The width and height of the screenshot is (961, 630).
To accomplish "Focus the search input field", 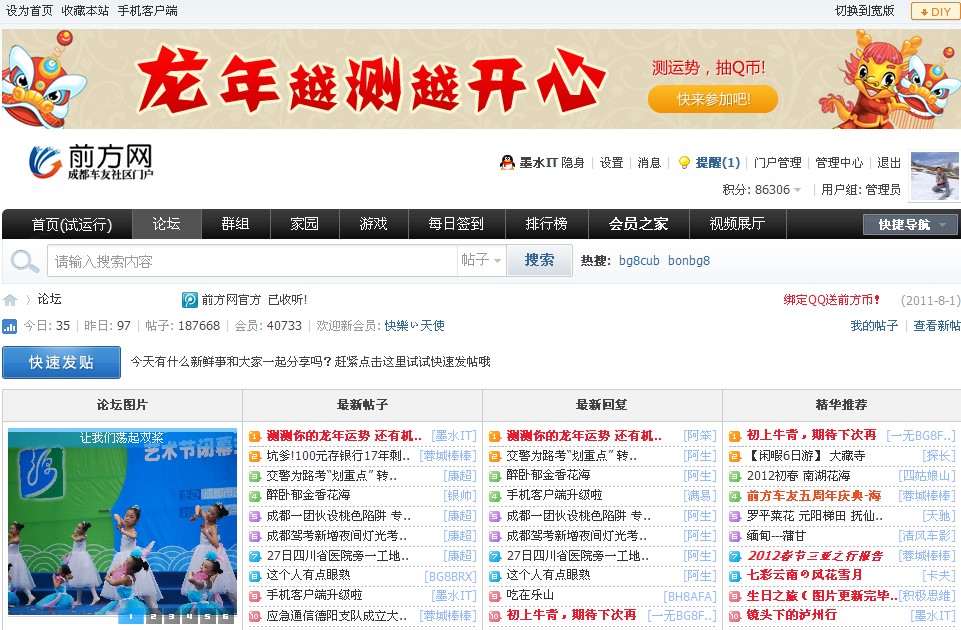I will pyautogui.click(x=252, y=261).
